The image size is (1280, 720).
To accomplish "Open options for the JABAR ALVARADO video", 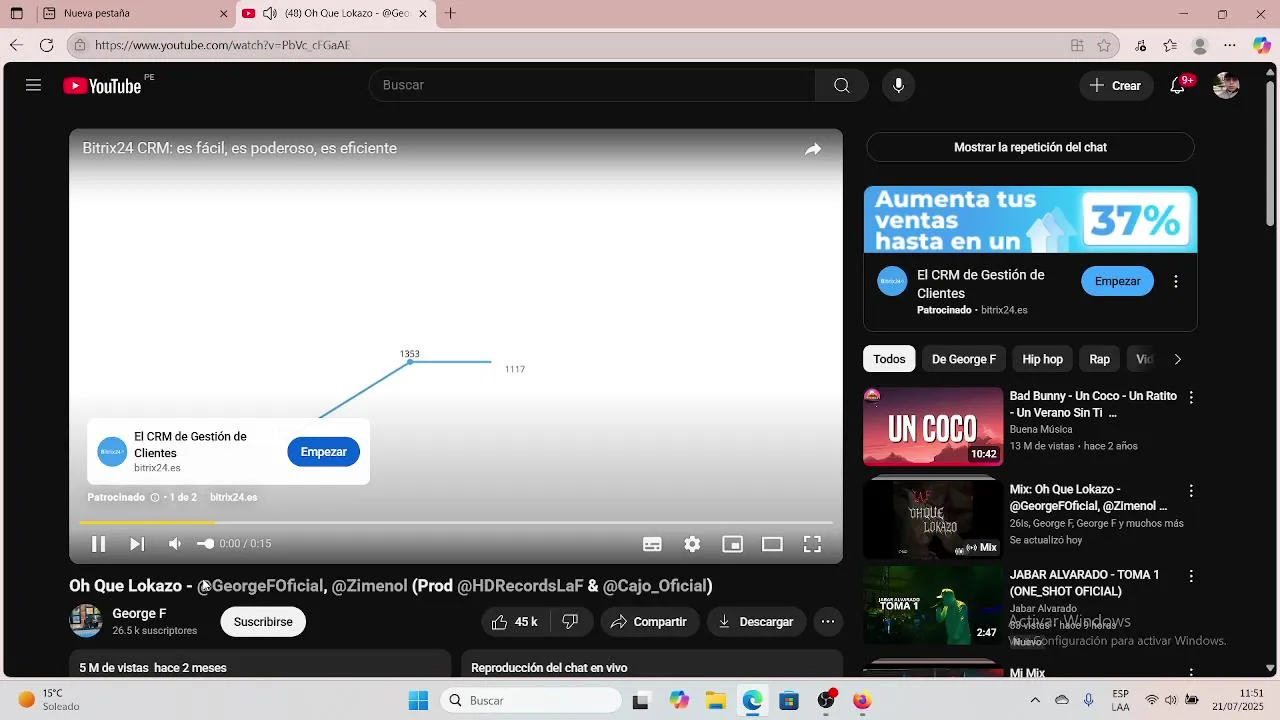I will click(1191, 577).
